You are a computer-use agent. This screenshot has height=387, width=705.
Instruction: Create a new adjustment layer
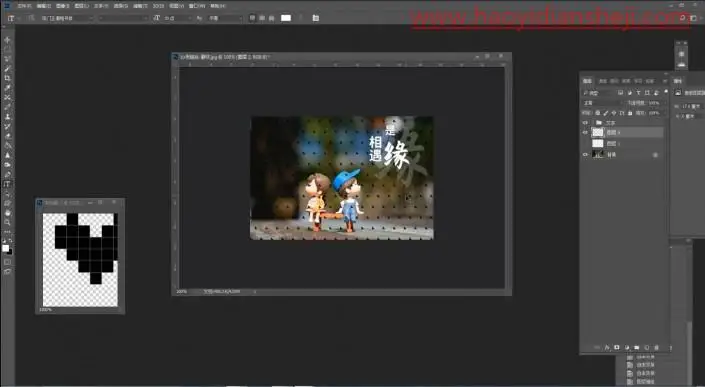(x=627, y=347)
